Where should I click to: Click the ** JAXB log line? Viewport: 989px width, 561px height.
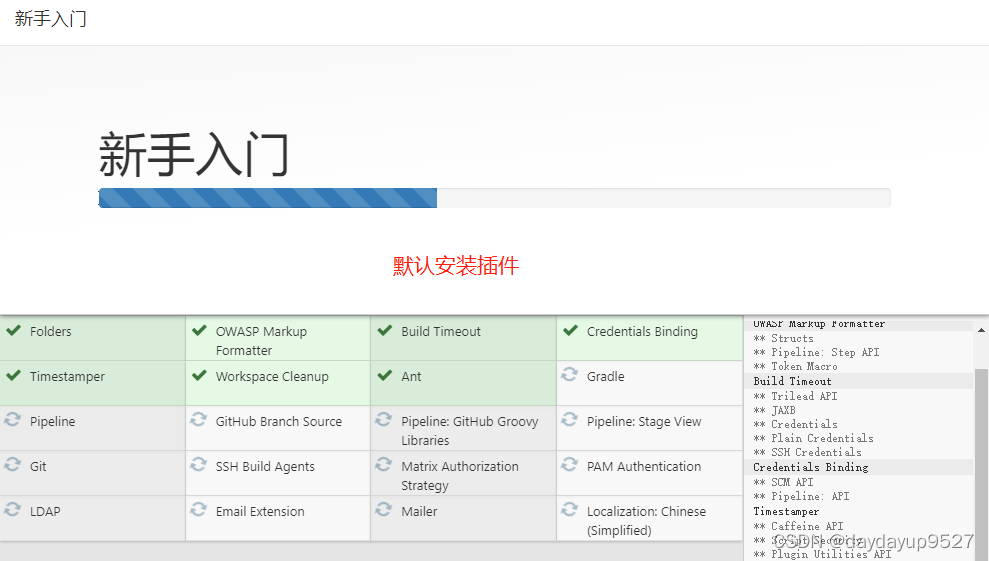775,410
